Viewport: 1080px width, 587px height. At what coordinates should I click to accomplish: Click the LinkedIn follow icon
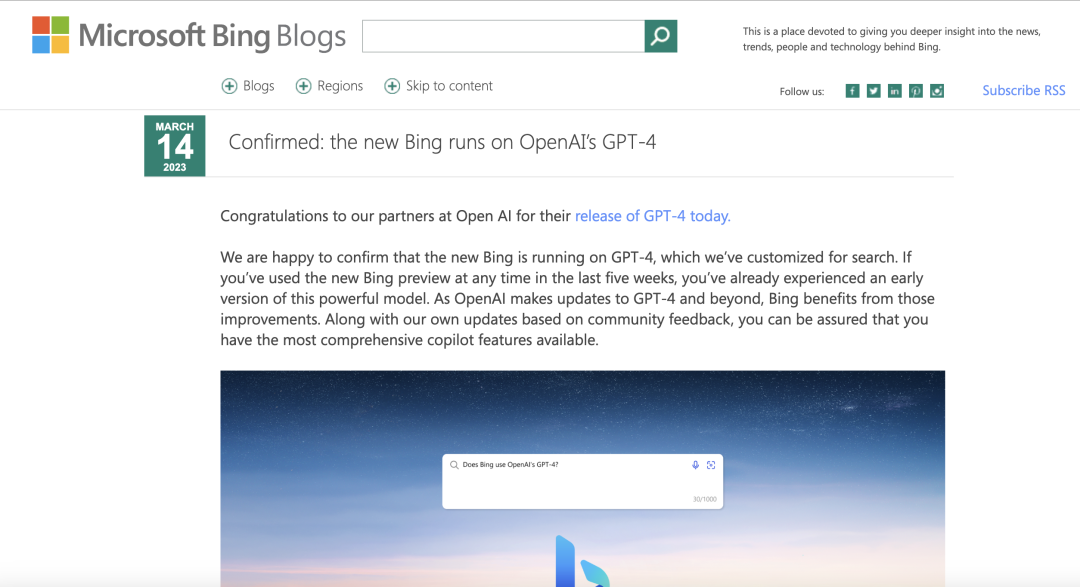tap(894, 91)
